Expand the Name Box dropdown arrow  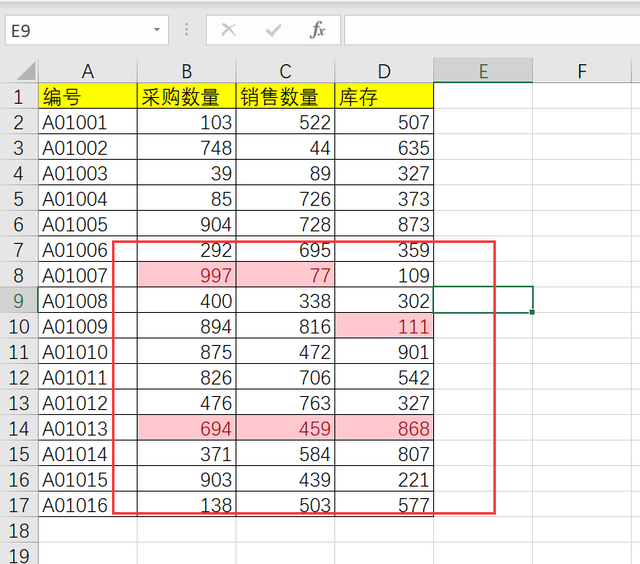coord(157,30)
